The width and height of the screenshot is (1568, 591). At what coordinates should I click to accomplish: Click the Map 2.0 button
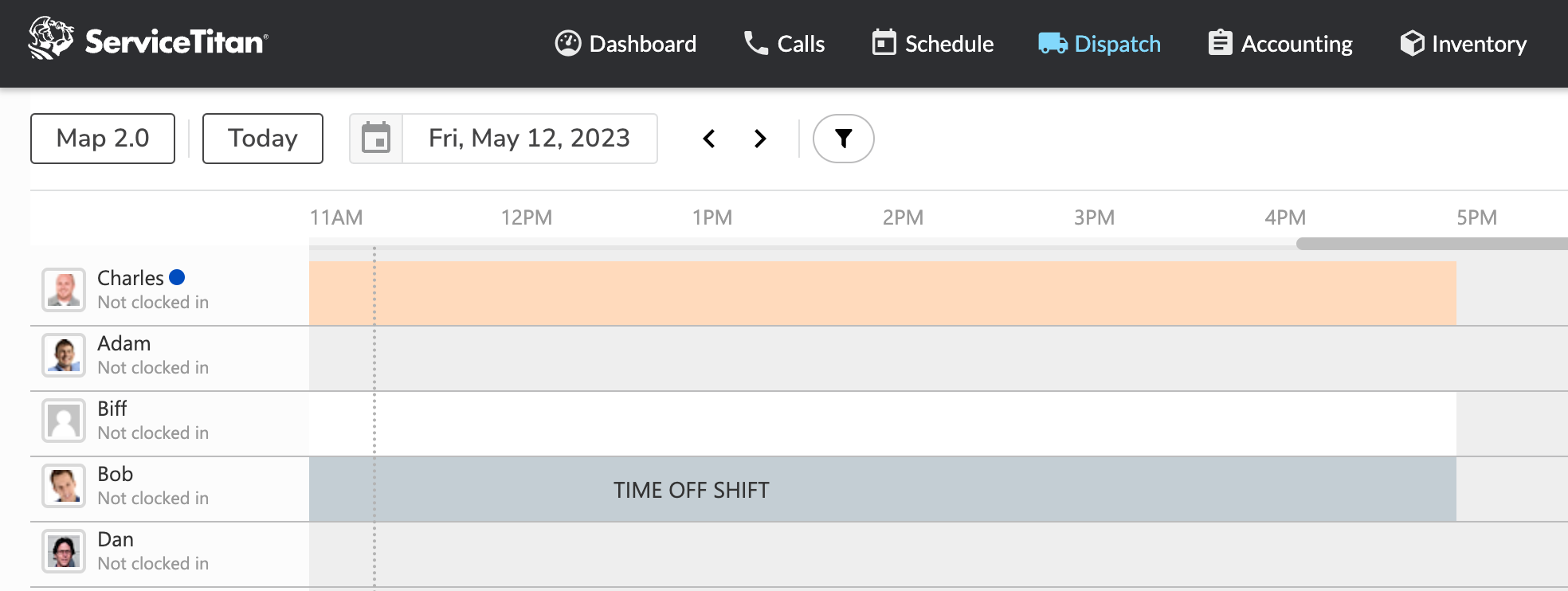tap(102, 138)
